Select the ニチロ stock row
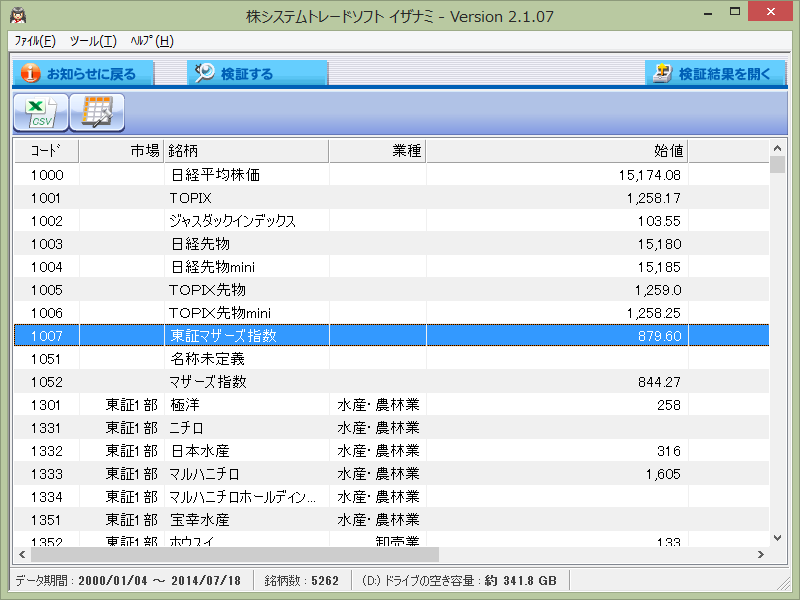 pos(391,428)
